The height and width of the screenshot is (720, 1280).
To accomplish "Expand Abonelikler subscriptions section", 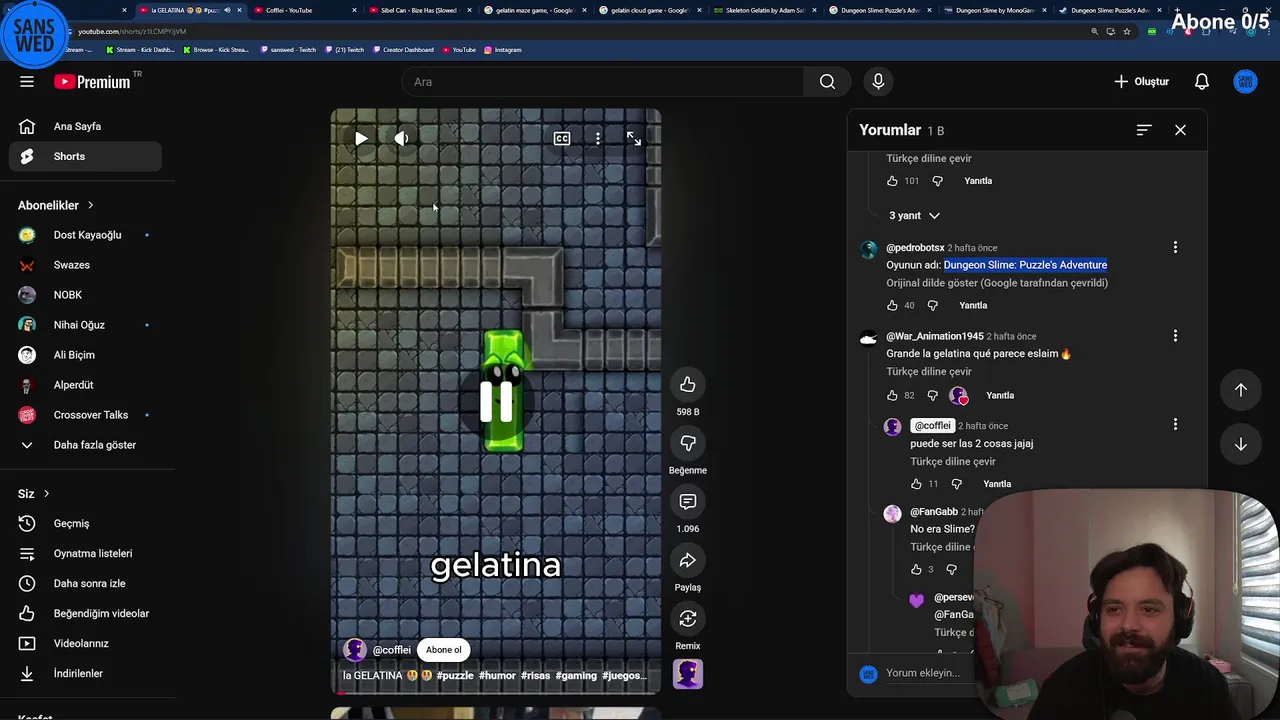I will pos(56,205).
